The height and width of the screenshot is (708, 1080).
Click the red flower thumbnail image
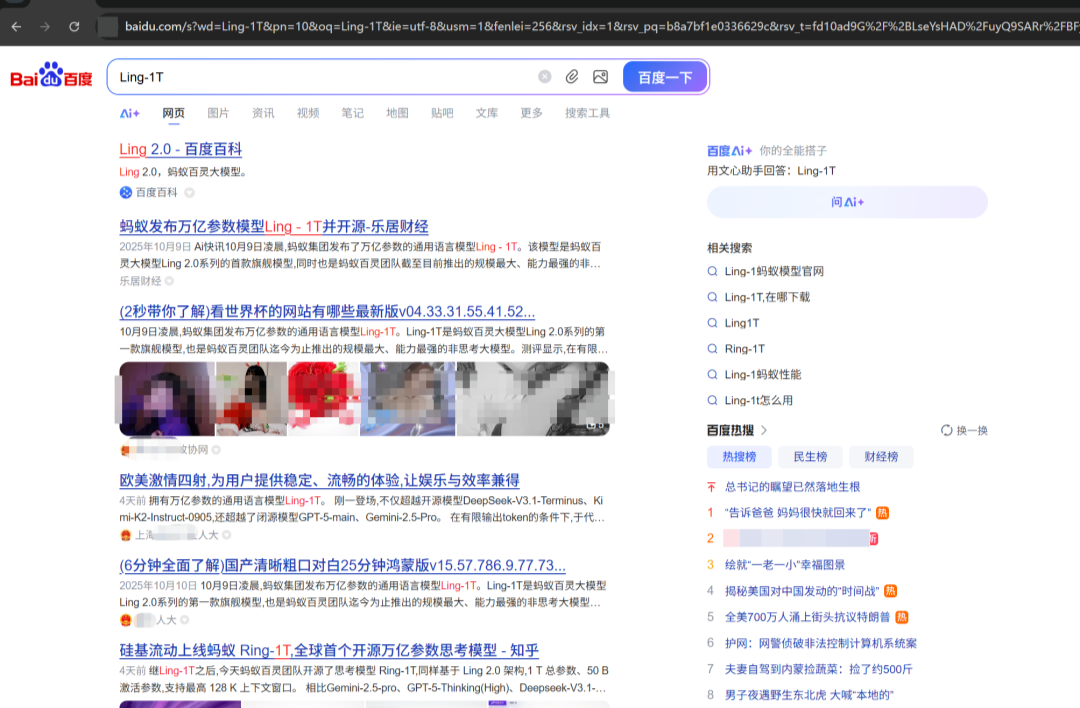[x=323, y=399]
